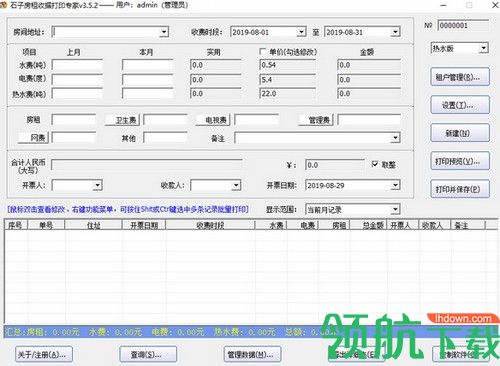
Task: Click the 电费 unit price field 5.4
Action: [x=288, y=79]
